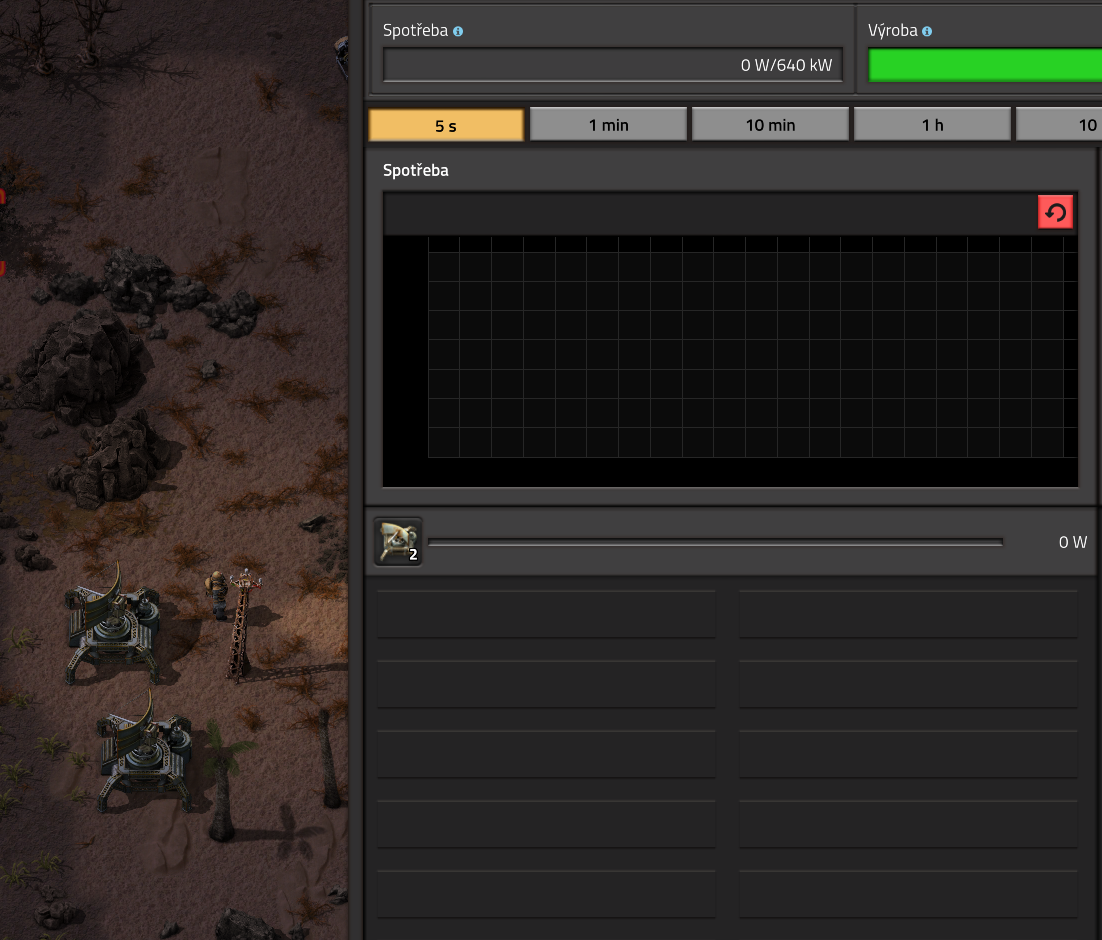Click the radar's consumption progress bar
This screenshot has height=940, width=1102.
click(715, 543)
